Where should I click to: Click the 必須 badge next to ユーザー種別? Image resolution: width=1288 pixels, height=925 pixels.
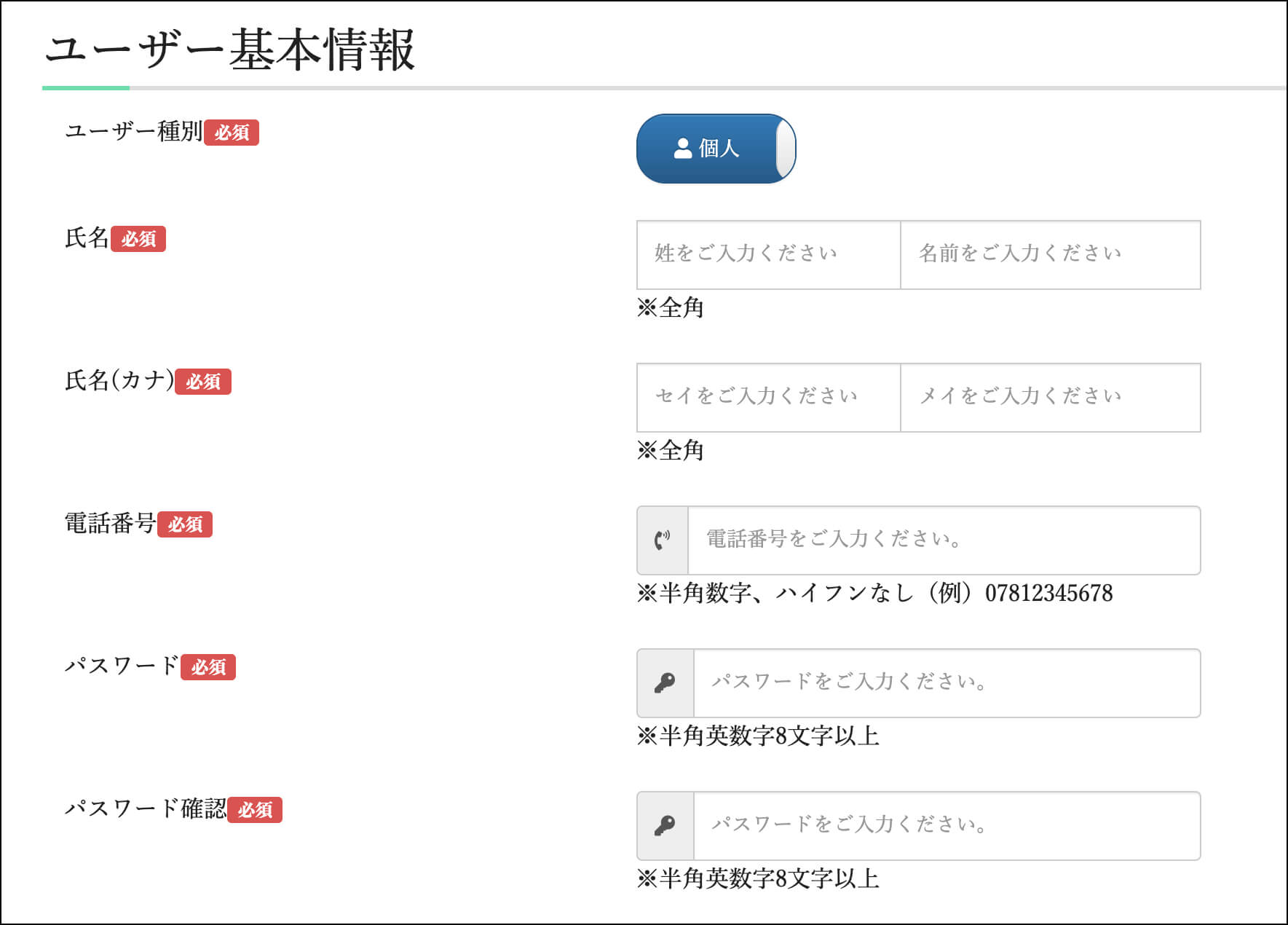coord(232,133)
